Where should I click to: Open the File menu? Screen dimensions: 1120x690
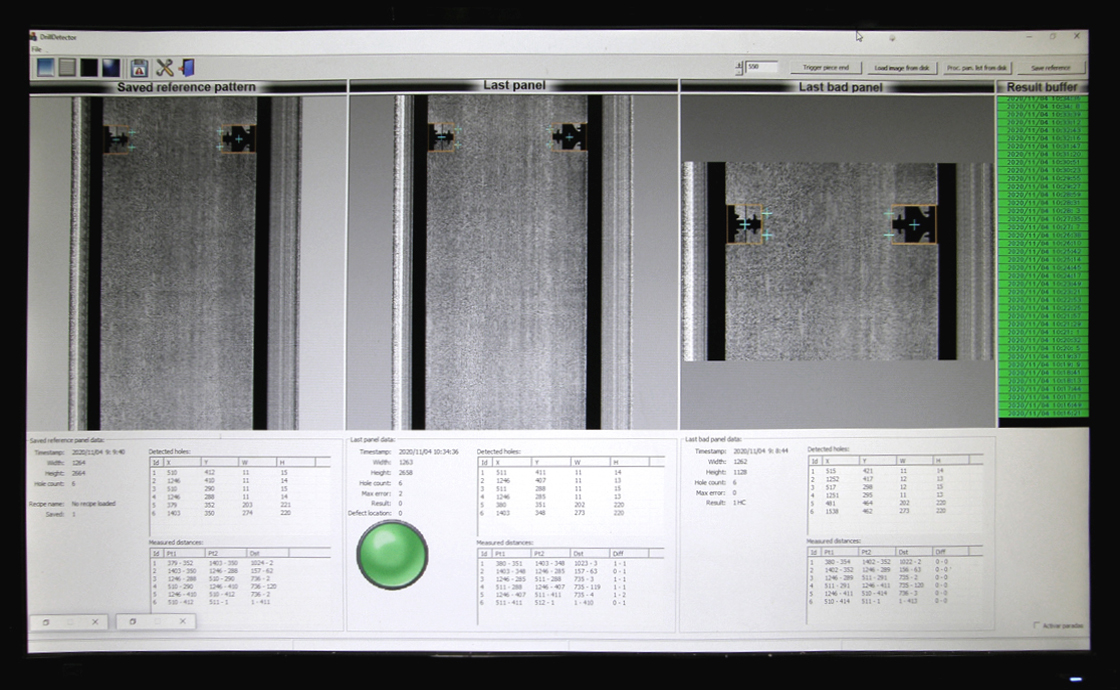coord(36,49)
